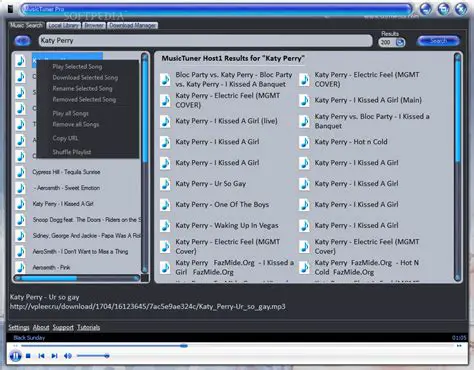Click the playlist note icon for Aerosmith - Pink
Screen dimensions: 474x370
(x=21, y=268)
